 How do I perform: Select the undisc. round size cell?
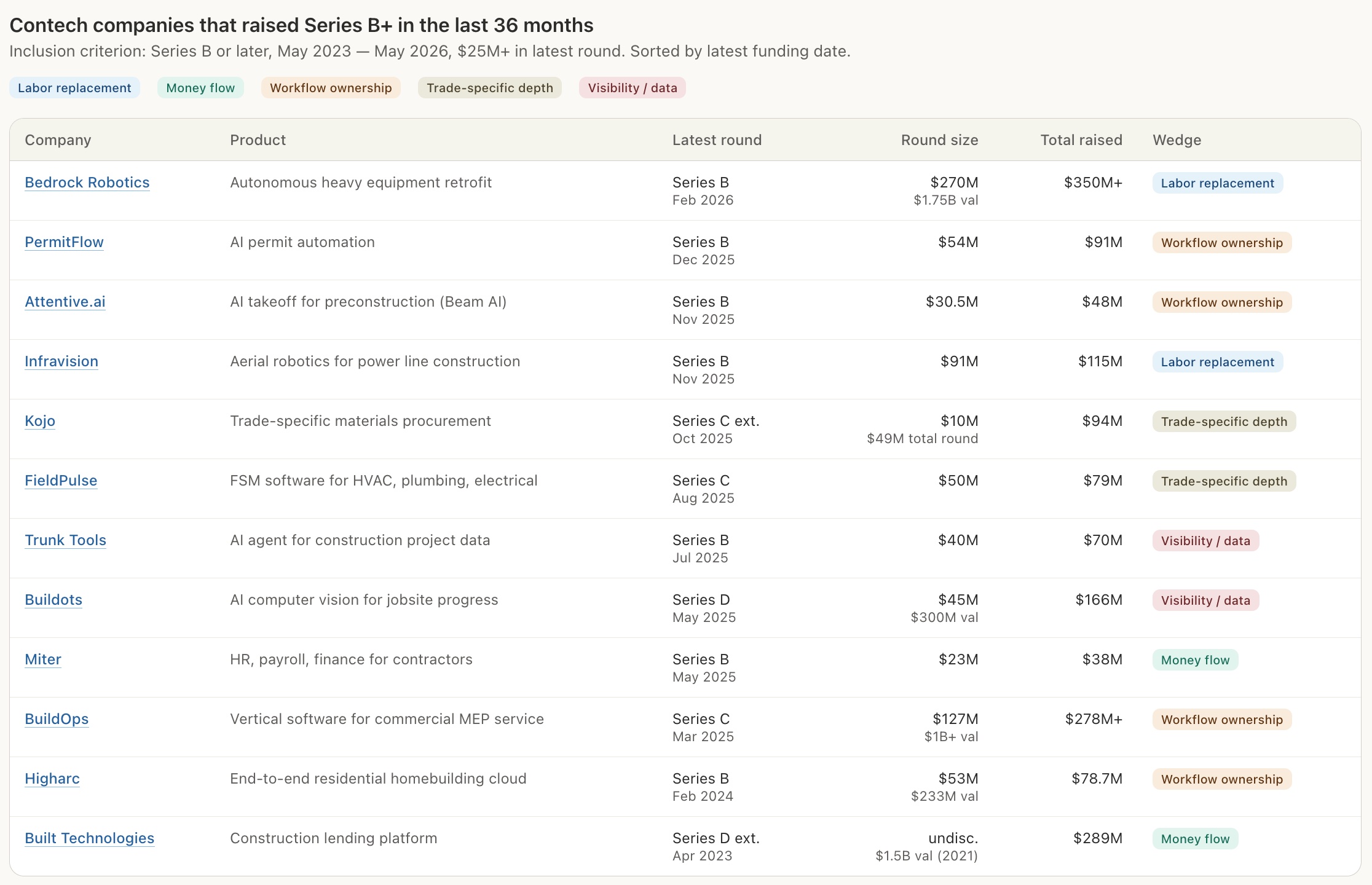click(953, 838)
